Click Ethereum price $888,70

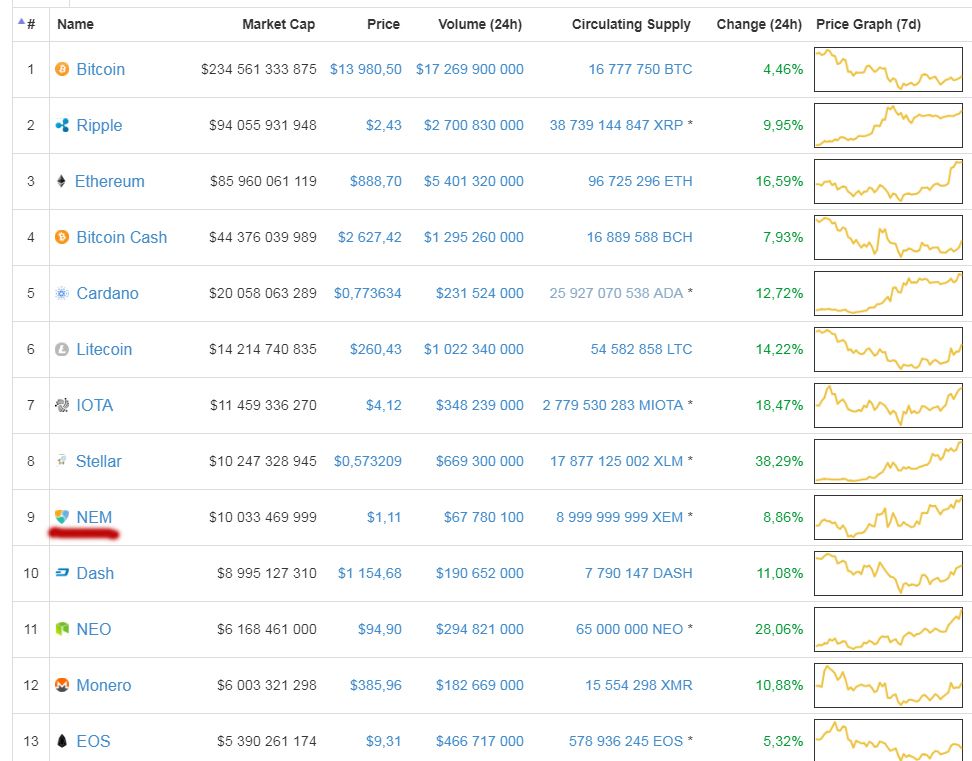click(x=376, y=182)
